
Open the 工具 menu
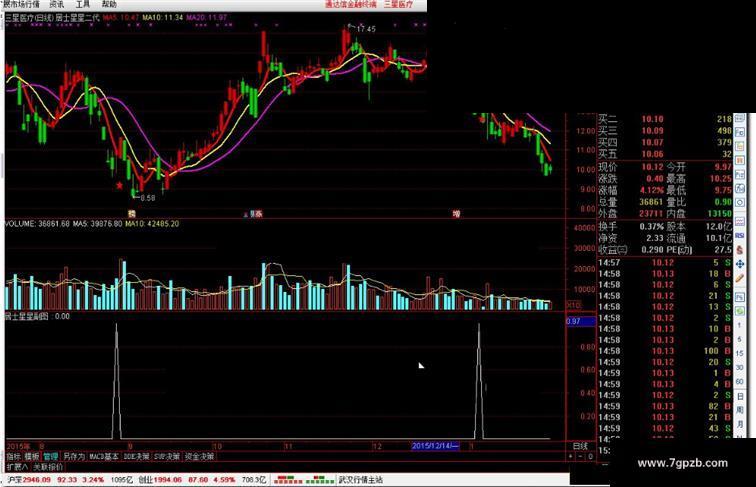(x=82, y=4)
